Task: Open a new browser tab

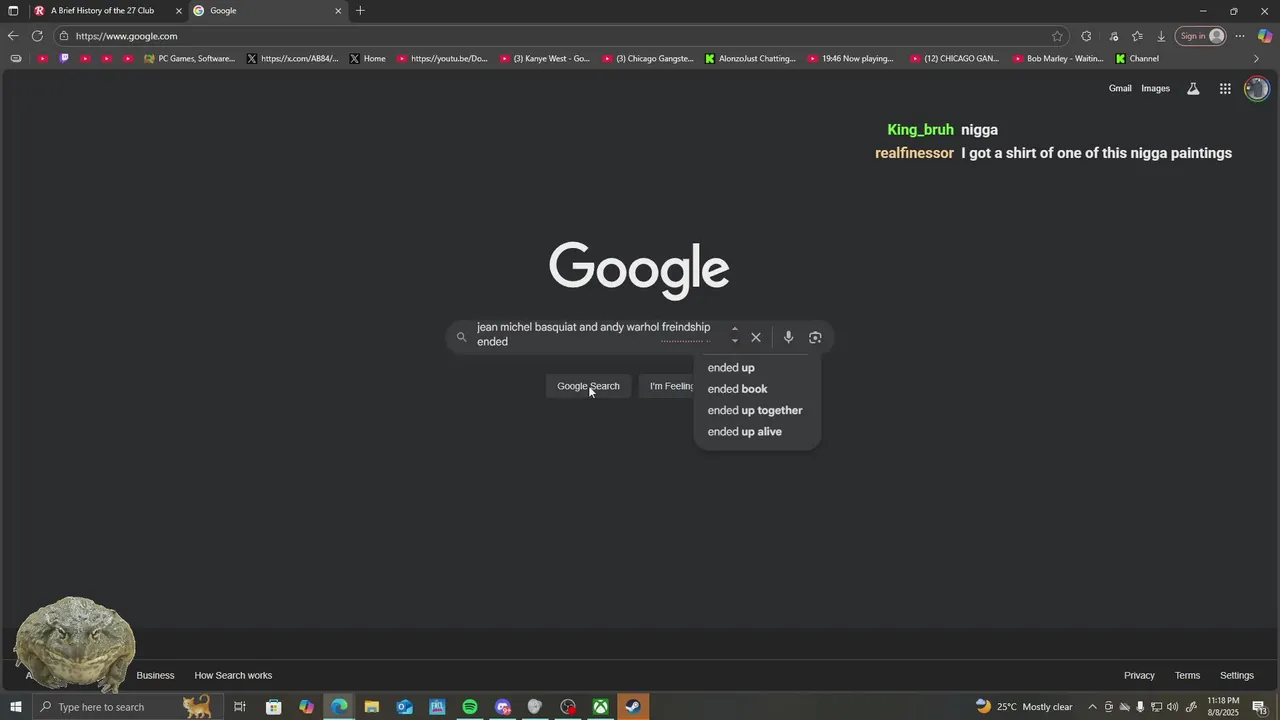Action: (360, 11)
